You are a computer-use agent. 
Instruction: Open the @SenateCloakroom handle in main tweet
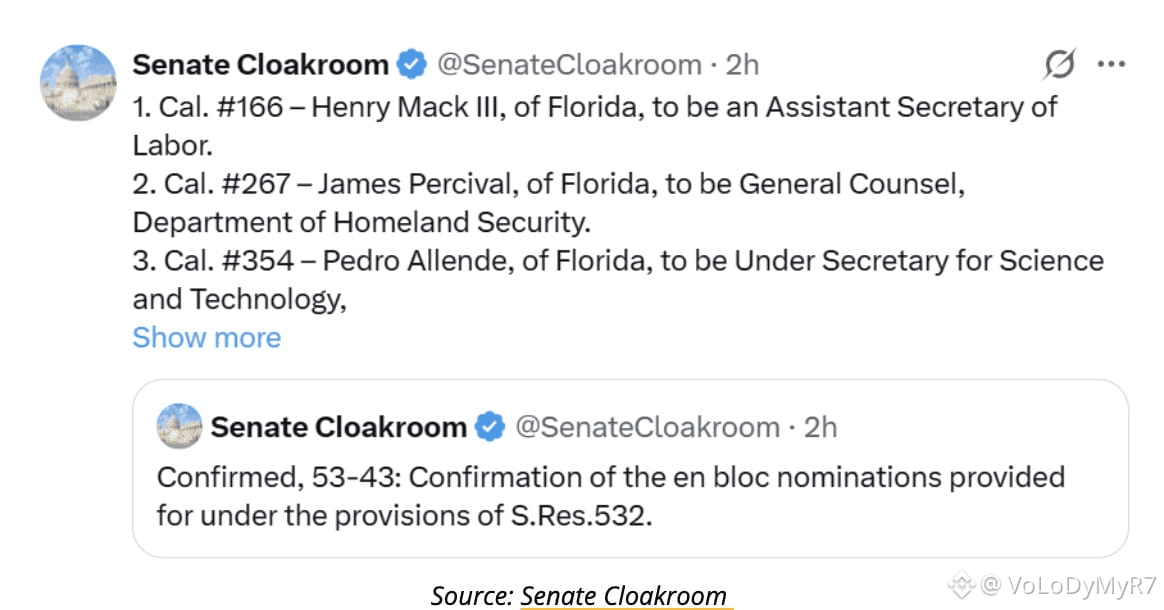(569, 65)
